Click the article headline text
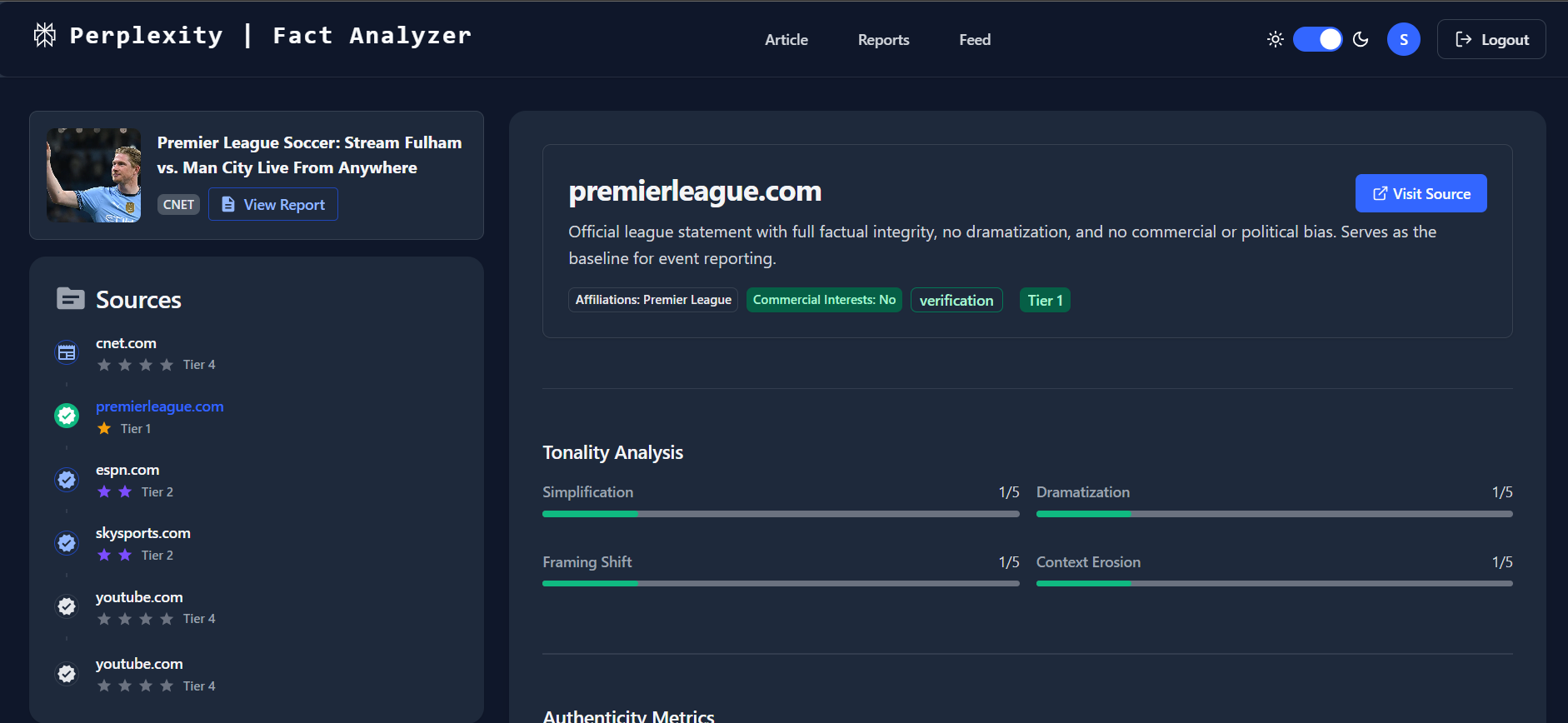1568x723 pixels. (309, 155)
